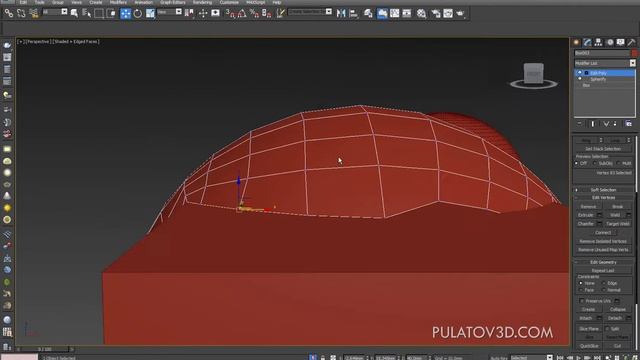Click the Get Stack Selection button
This screenshot has width=640, height=360.
point(603,149)
